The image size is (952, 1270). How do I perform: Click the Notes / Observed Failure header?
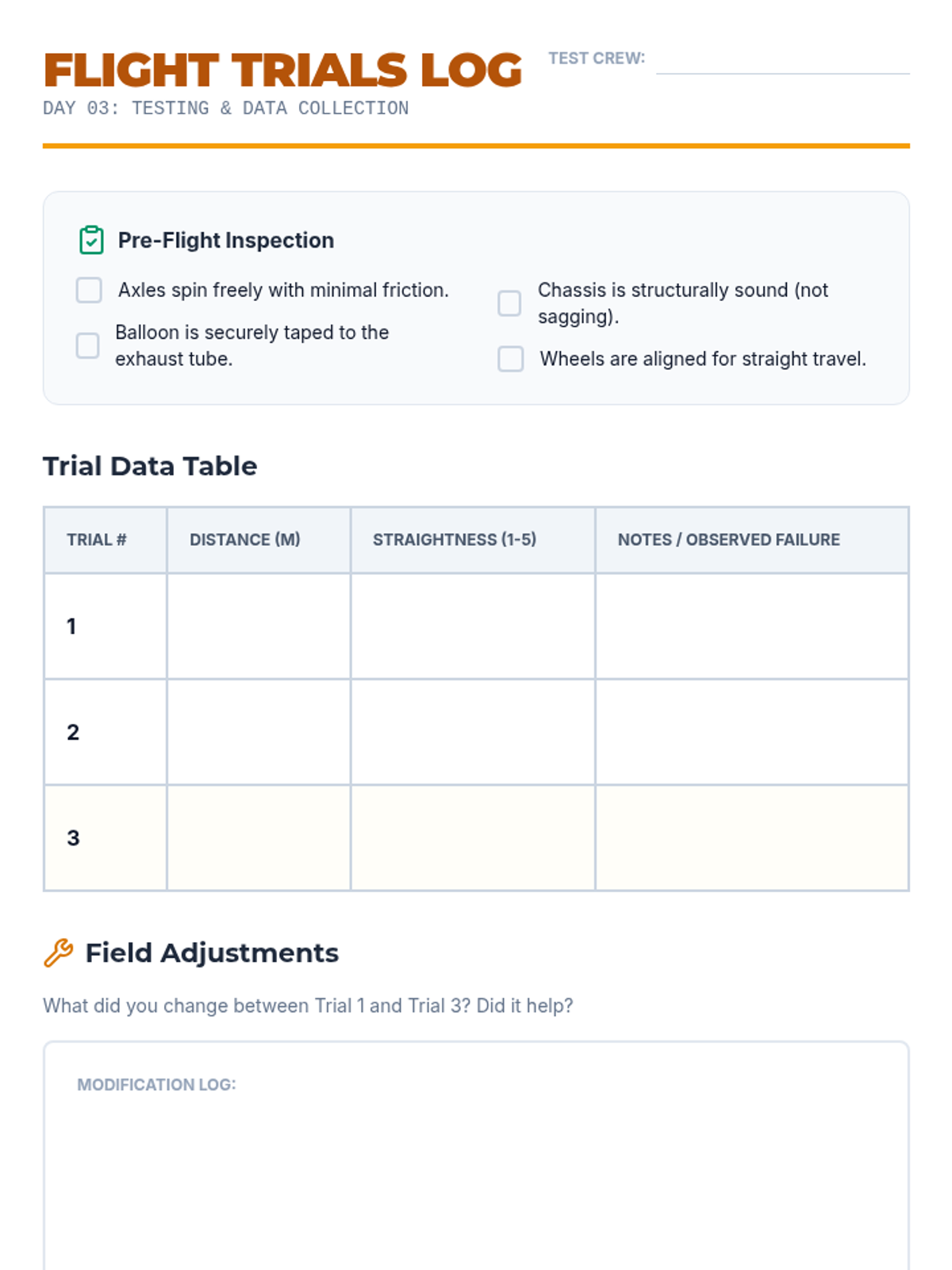tap(728, 540)
